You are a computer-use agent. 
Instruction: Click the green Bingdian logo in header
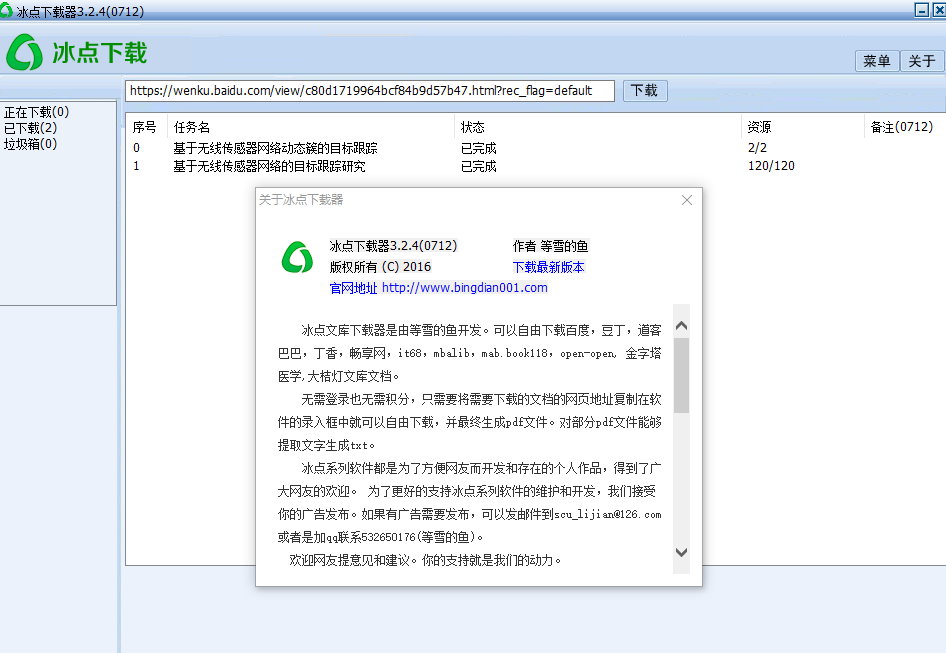[25, 52]
